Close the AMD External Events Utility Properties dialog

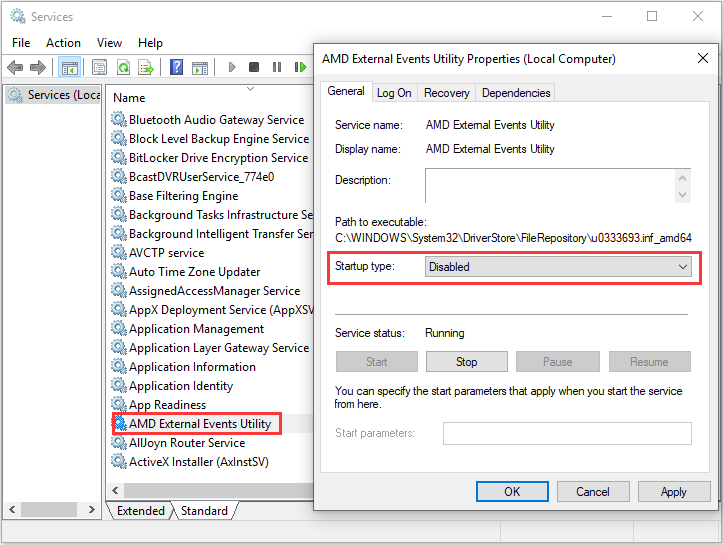703,59
